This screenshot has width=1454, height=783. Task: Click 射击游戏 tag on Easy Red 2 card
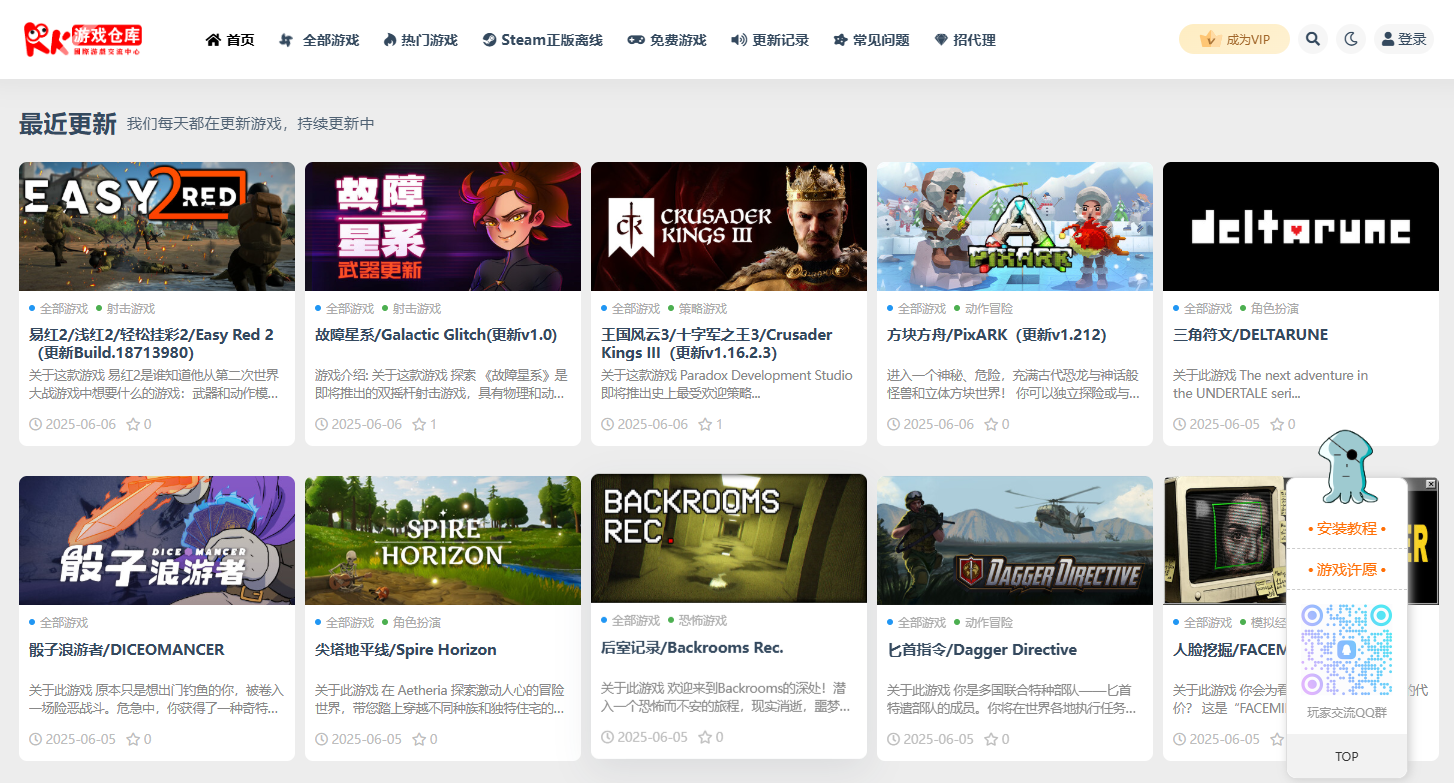pyautogui.click(x=125, y=308)
